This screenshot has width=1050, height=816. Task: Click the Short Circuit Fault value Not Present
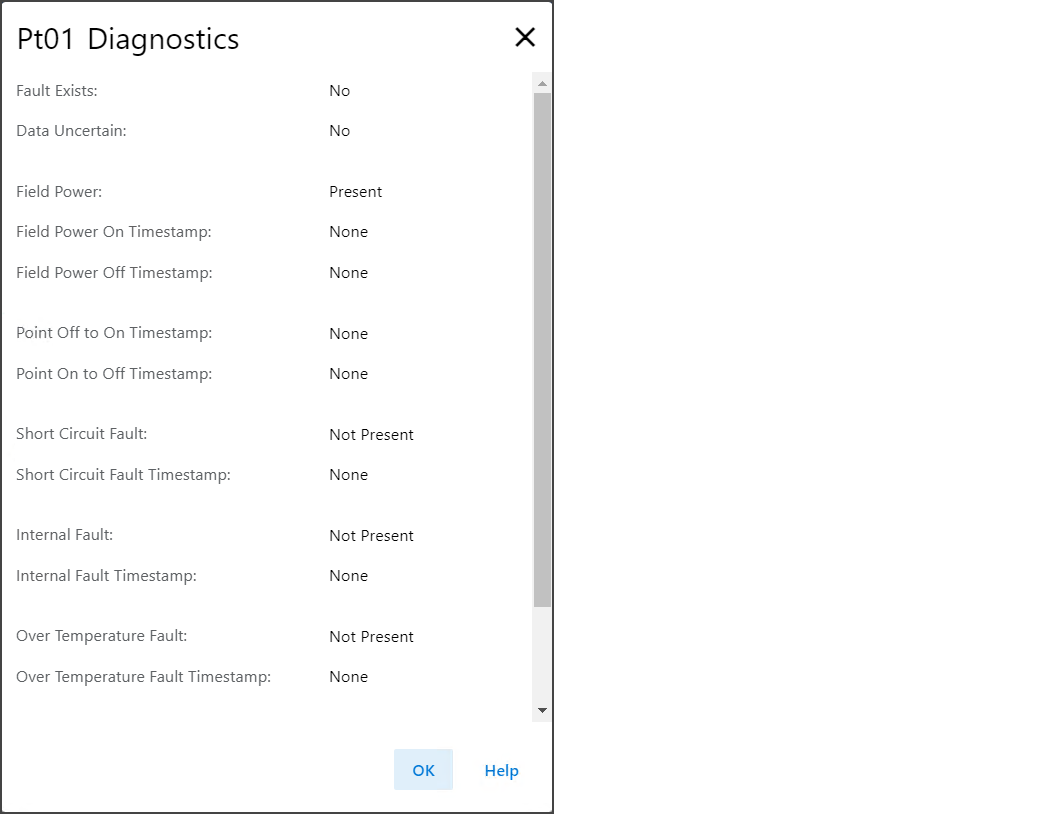(371, 435)
